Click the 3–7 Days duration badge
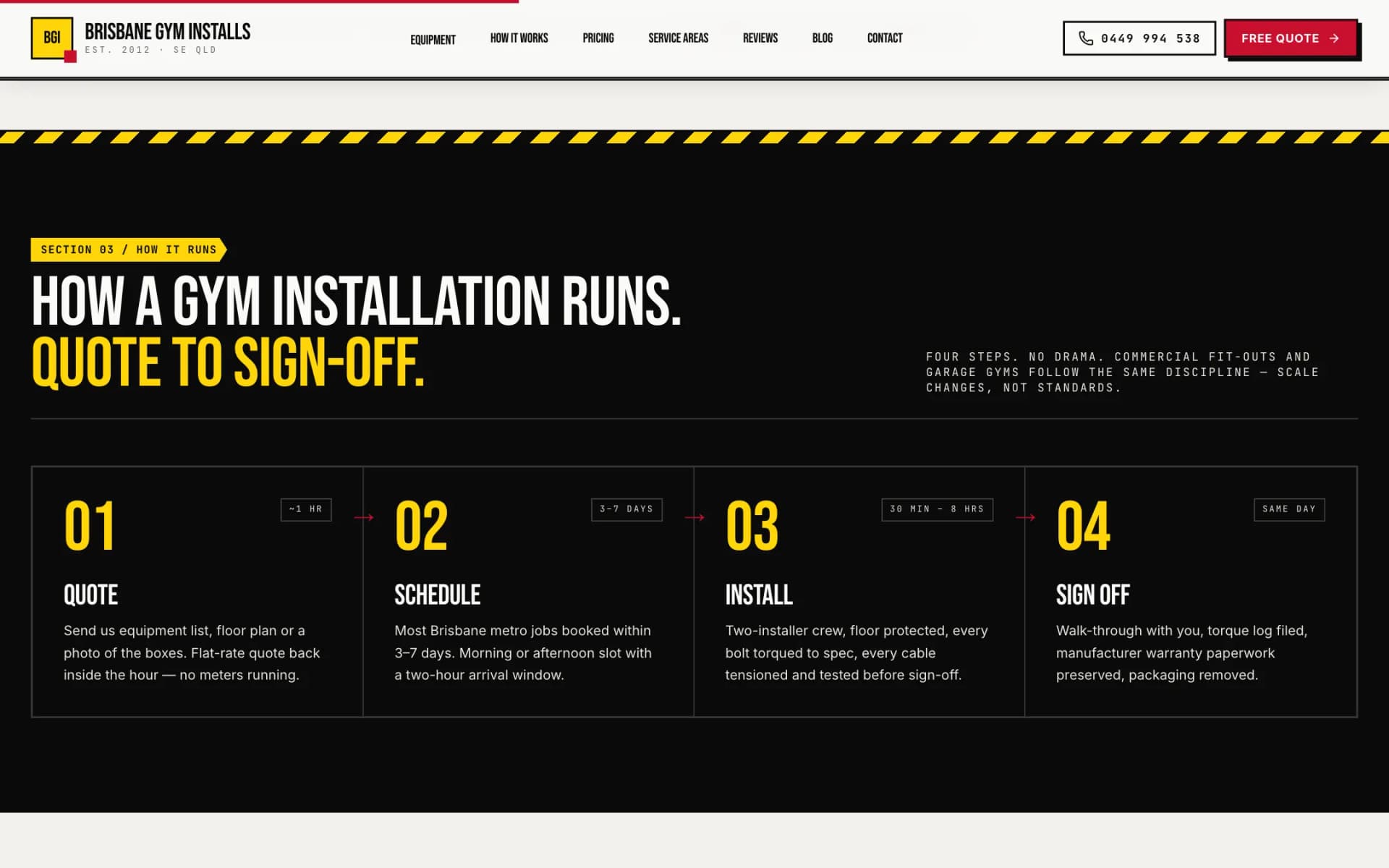 [626, 509]
